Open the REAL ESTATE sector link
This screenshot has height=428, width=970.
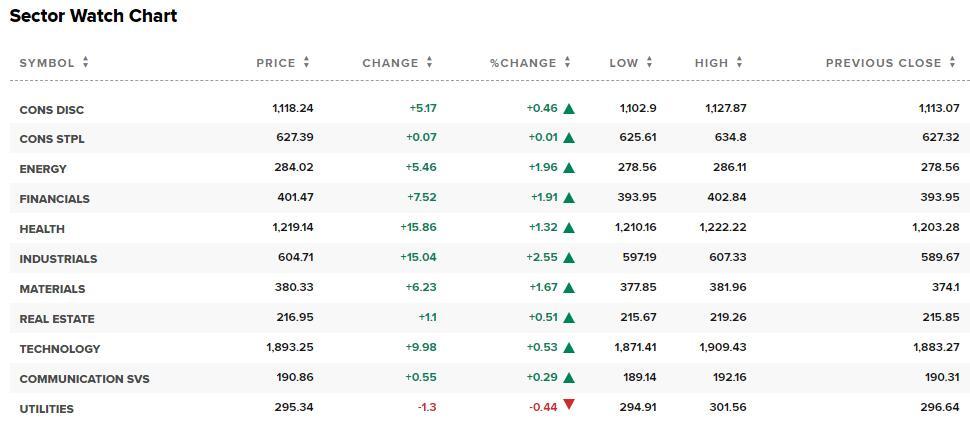(57, 319)
